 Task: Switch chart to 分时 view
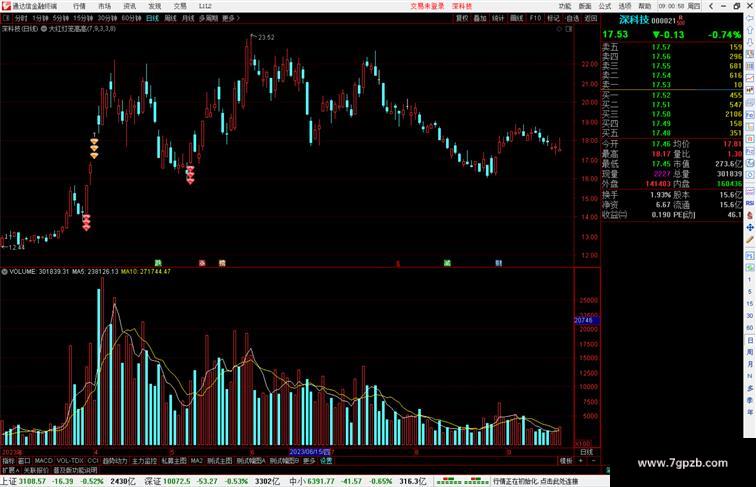pos(20,18)
